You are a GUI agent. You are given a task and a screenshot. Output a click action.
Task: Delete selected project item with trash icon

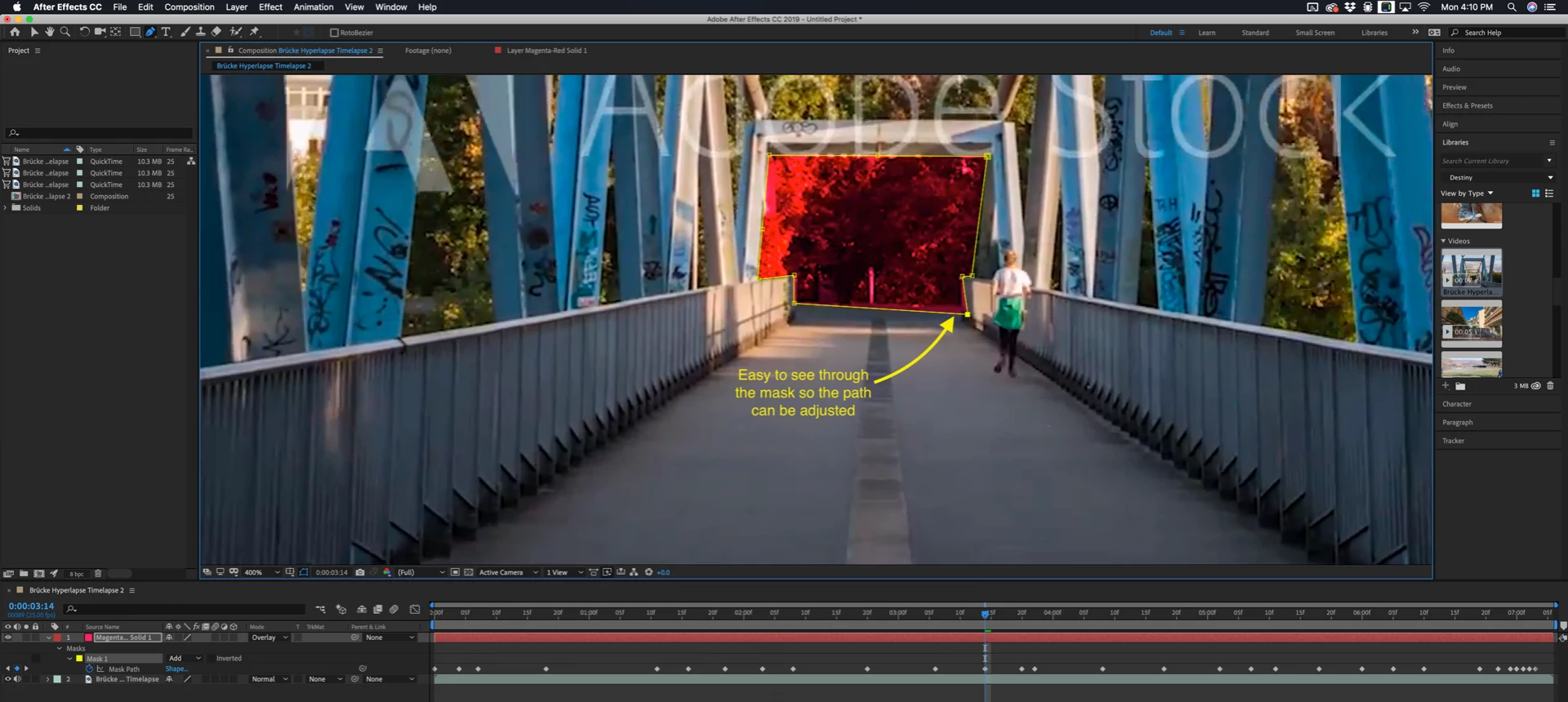click(x=98, y=574)
